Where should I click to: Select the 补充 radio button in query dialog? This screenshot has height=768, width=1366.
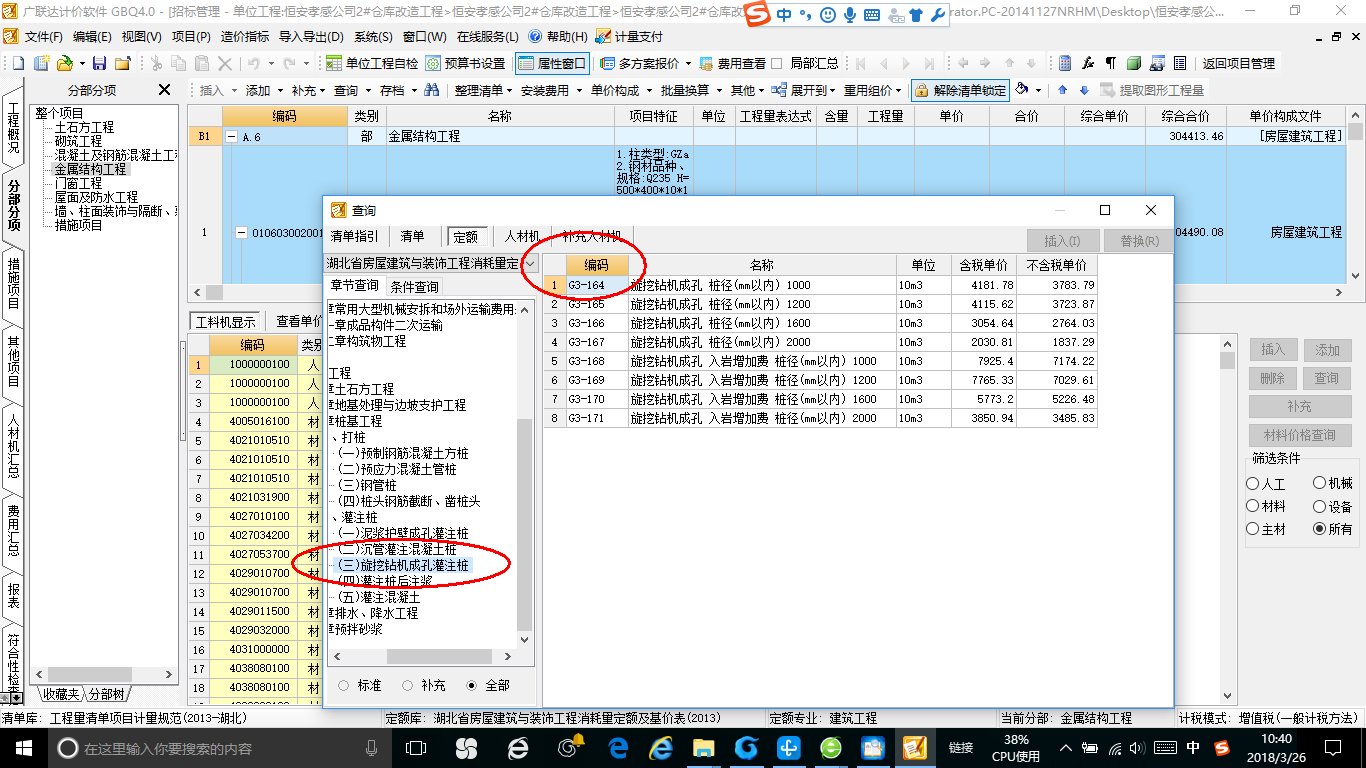click(407, 685)
